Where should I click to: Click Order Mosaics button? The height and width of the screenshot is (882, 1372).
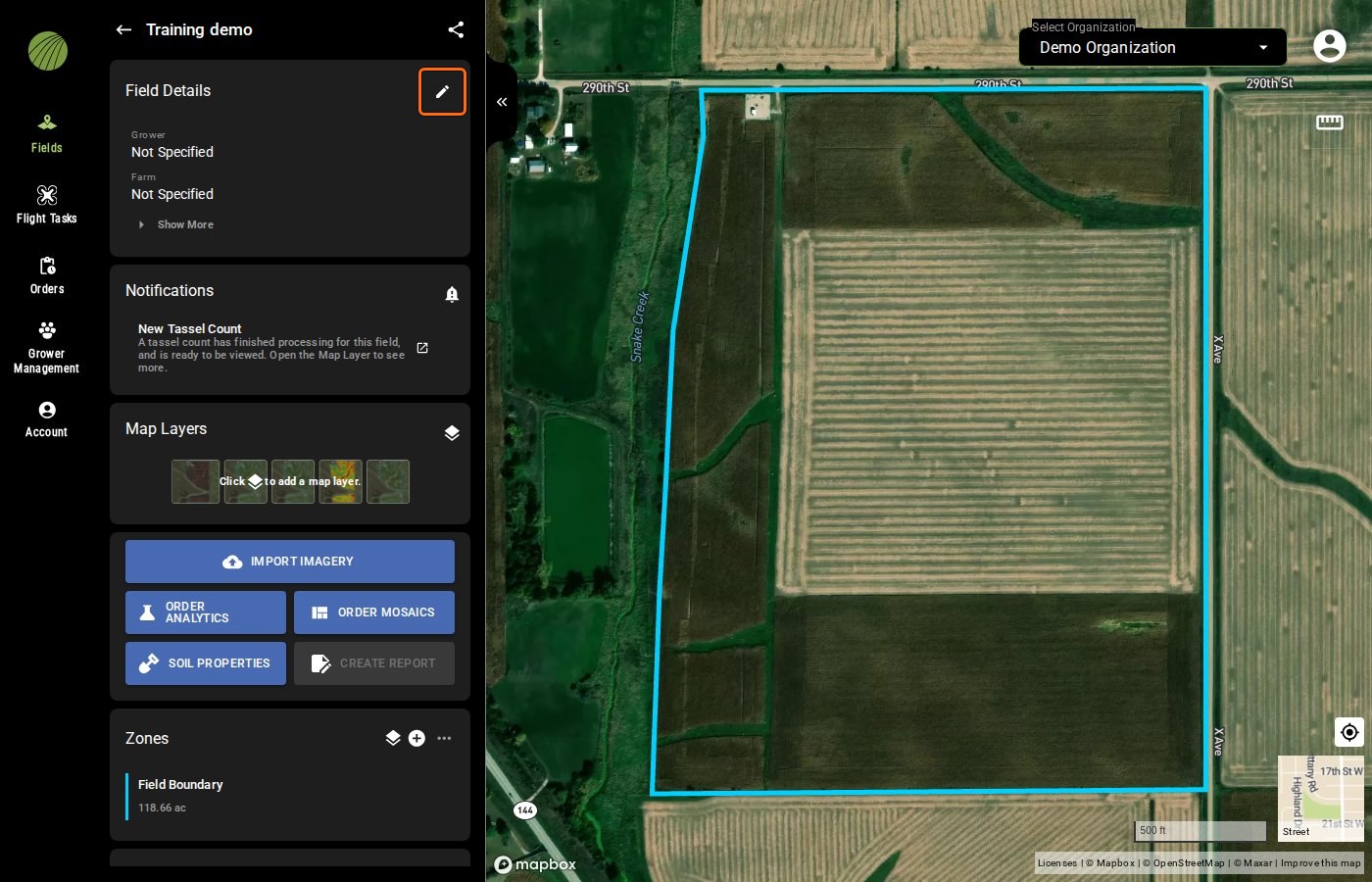(x=374, y=612)
